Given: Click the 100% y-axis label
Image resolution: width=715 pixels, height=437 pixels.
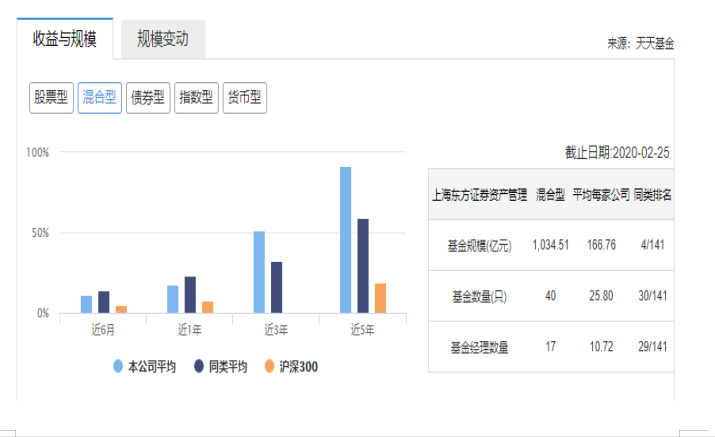Looking at the screenshot, I should [37, 152].
